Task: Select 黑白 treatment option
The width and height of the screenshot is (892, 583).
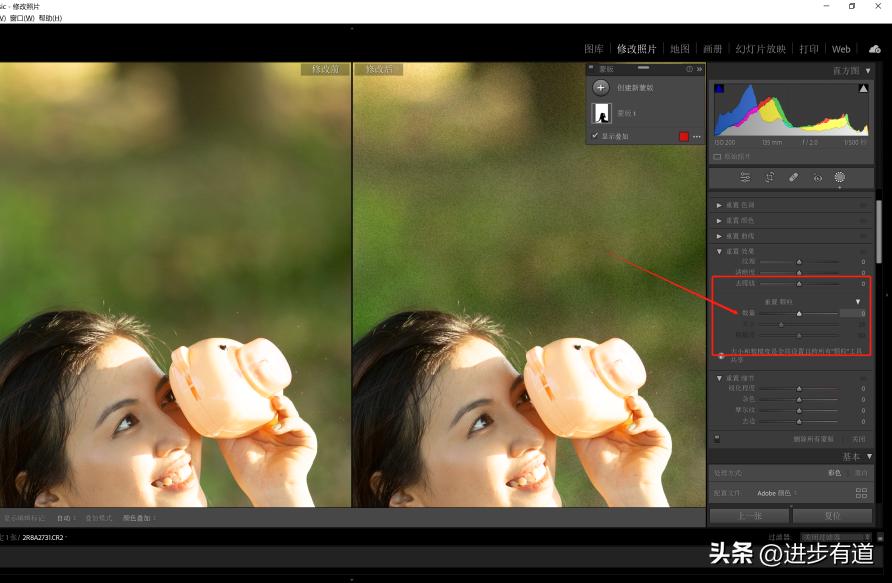Action: [861, 473]
